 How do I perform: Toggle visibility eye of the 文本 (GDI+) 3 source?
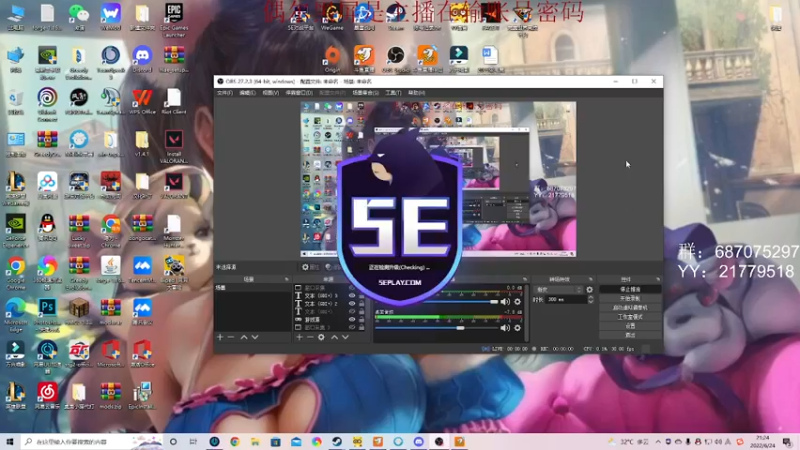pyautogui.click(x=352, y=295)
